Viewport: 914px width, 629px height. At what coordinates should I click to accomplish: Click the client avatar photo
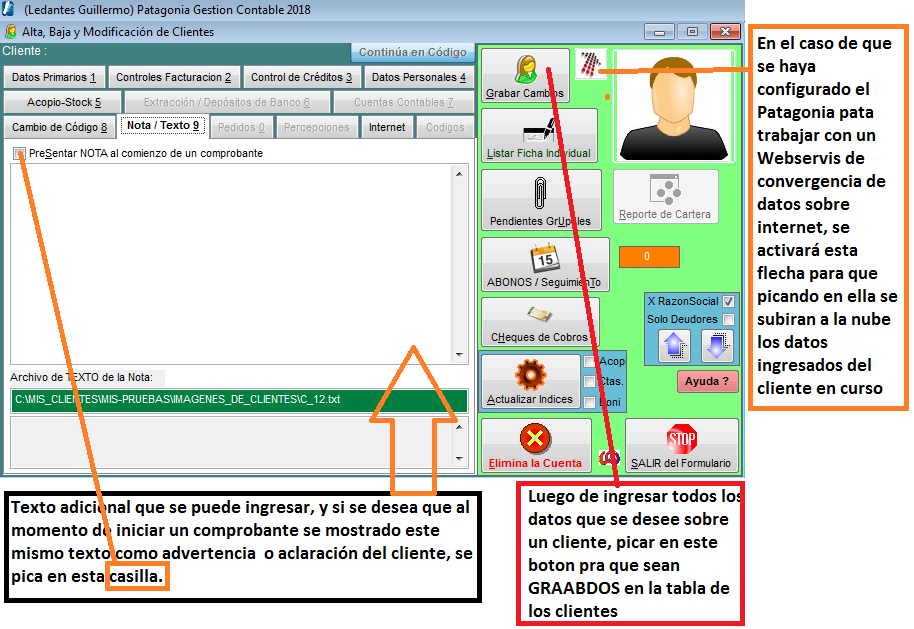[674, 106]
